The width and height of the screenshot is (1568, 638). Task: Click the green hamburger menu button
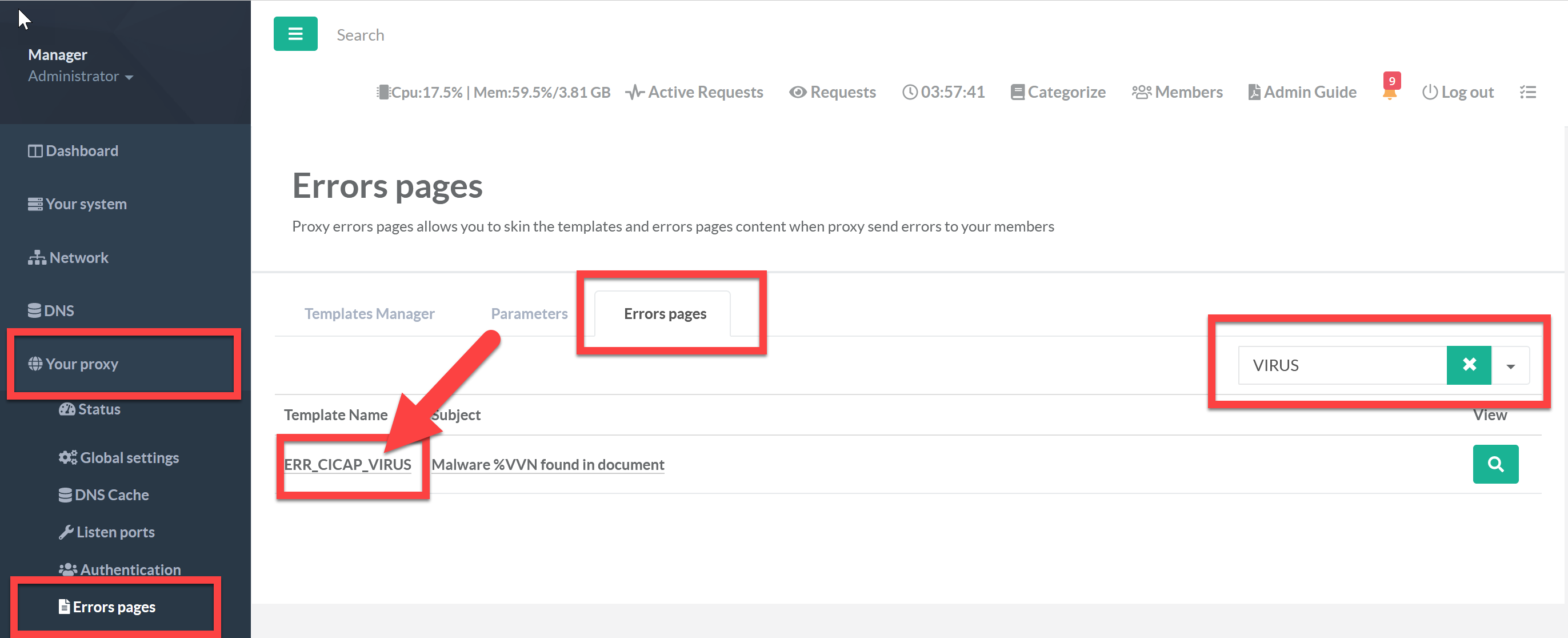pos(295,34)
